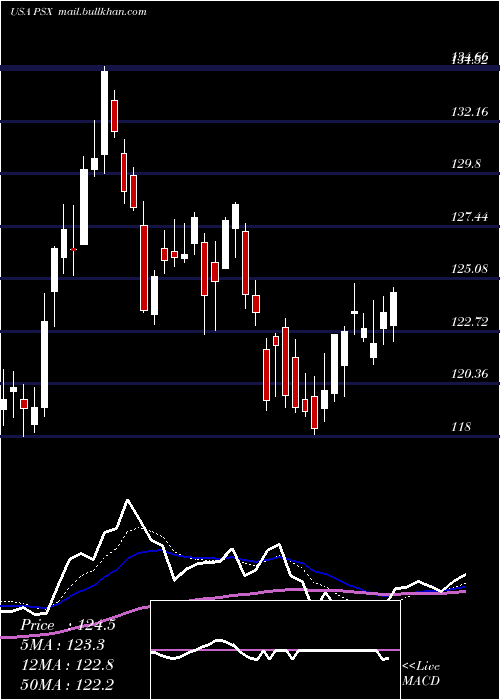500x700 pixels.
Task: Select the 129.8 price level label
Action: pyautogui.click(x=466, y=164)
